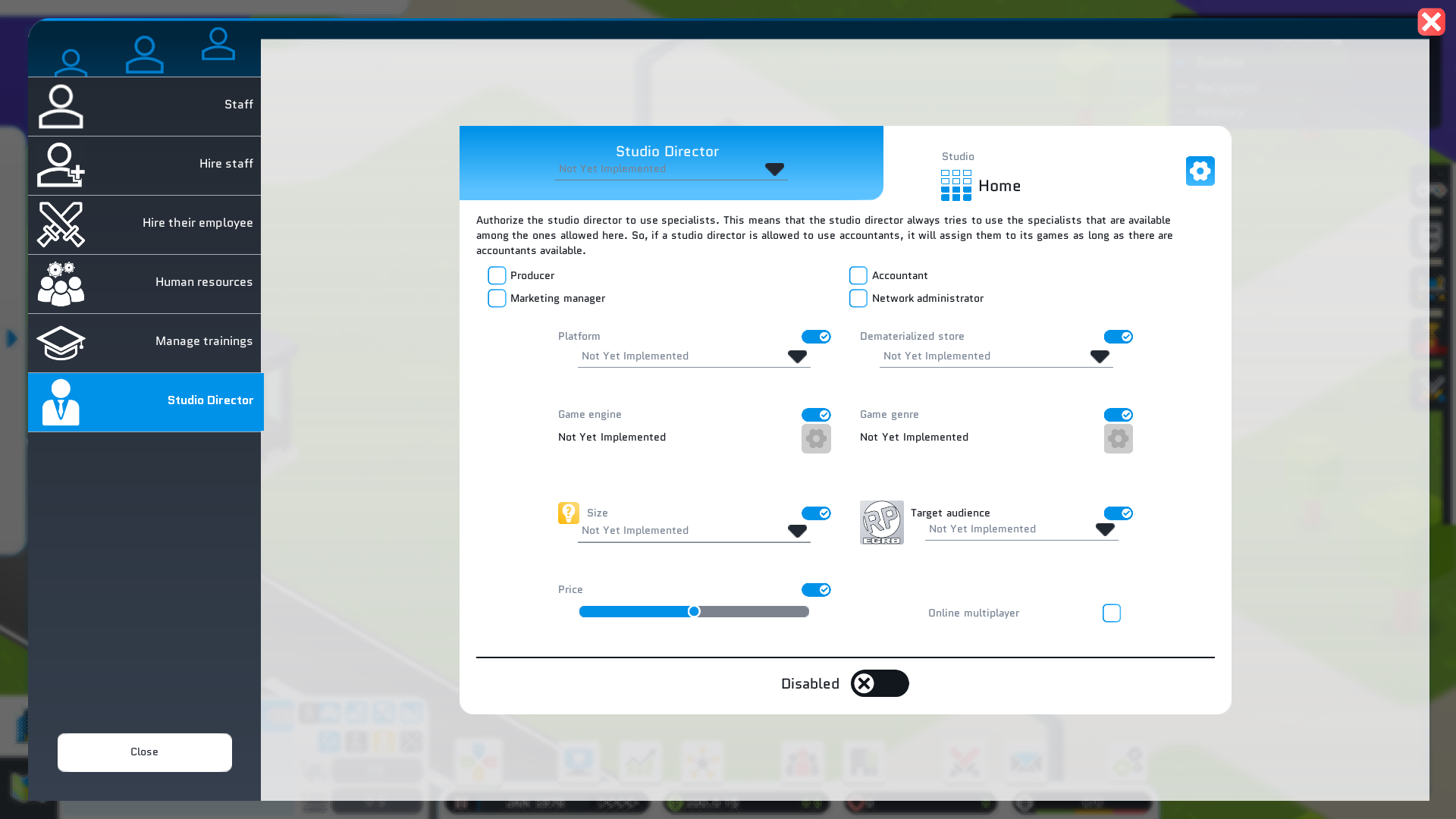Click the Price slider handle
Viewport: 1456px width, 819px height.
[694, 611]
